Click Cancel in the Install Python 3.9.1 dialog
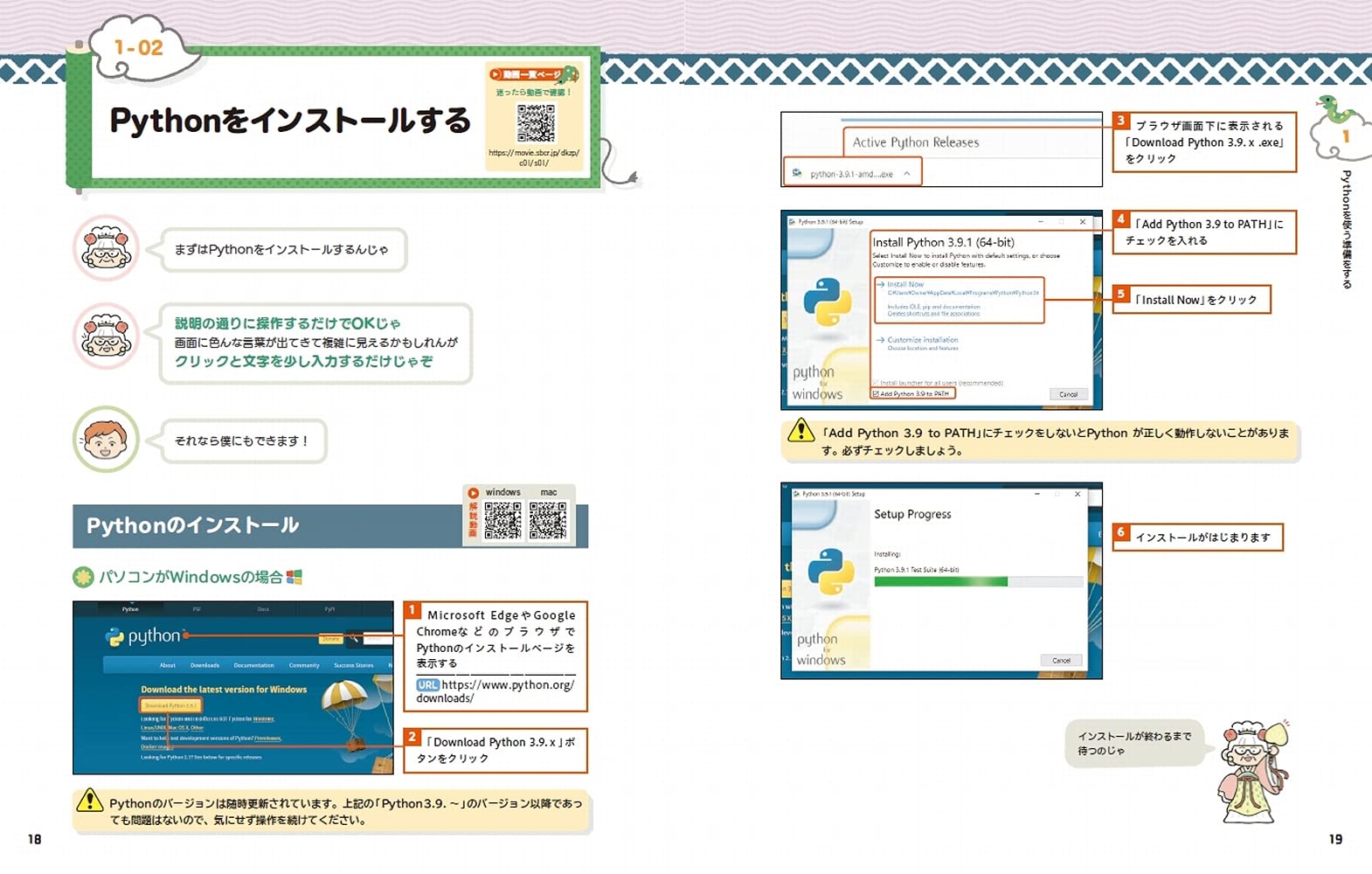 [x=1069, y=394]
